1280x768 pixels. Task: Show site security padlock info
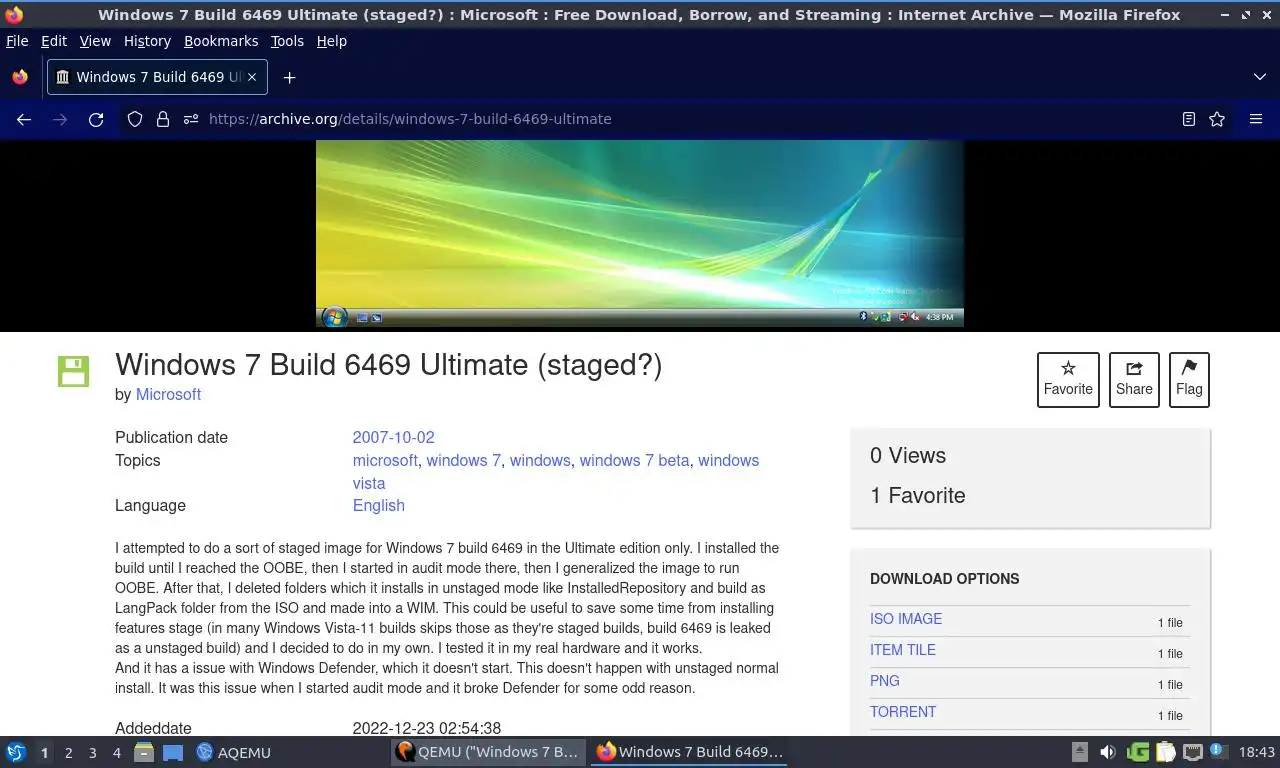[163, 119]
